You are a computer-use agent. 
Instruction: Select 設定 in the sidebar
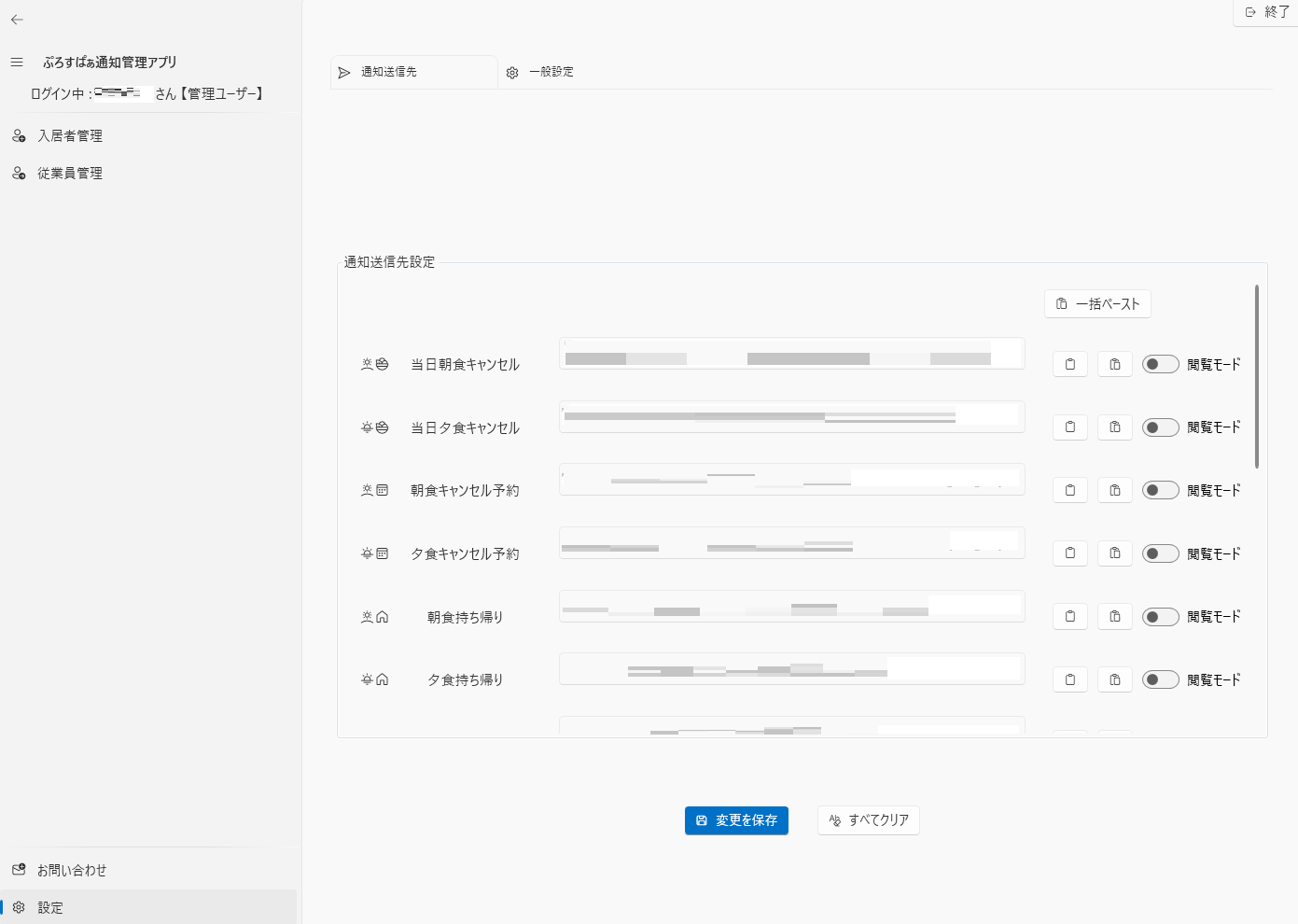(x=50, y=907)
